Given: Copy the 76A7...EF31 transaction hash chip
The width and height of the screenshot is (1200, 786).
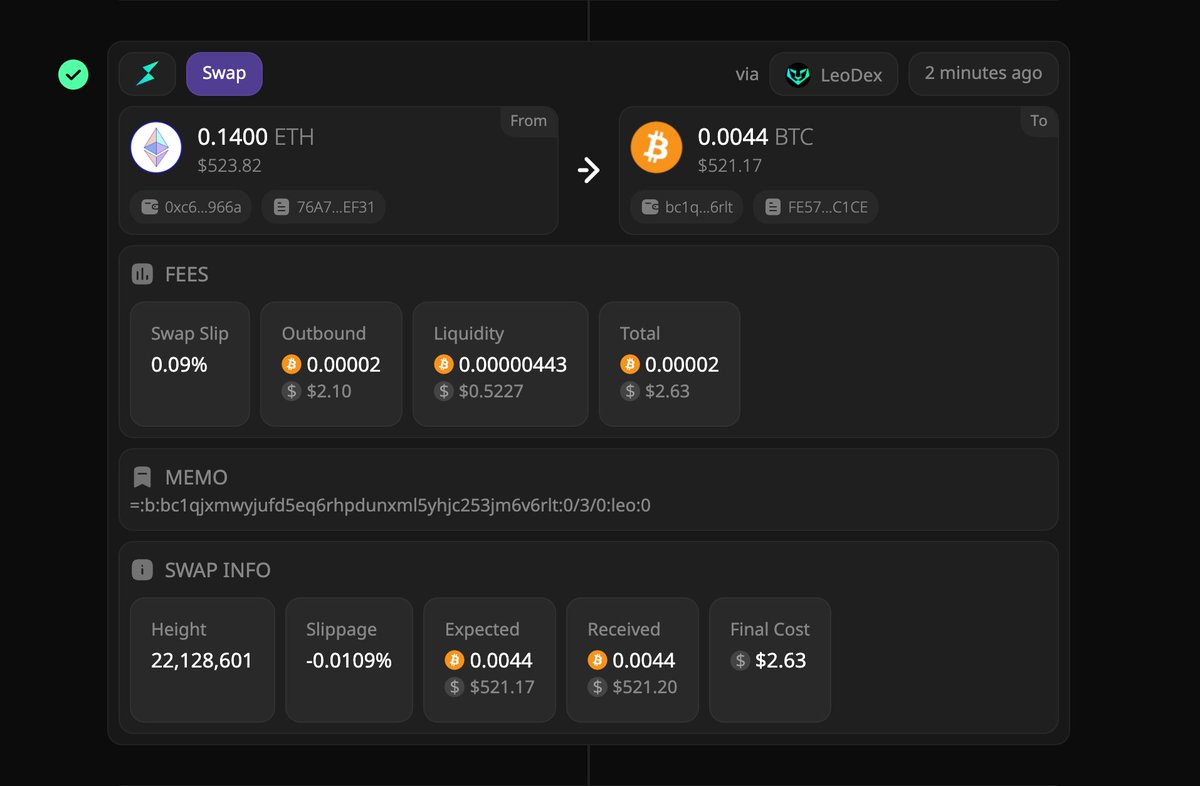Looking at the screenshot, I should tap(323, 207).
